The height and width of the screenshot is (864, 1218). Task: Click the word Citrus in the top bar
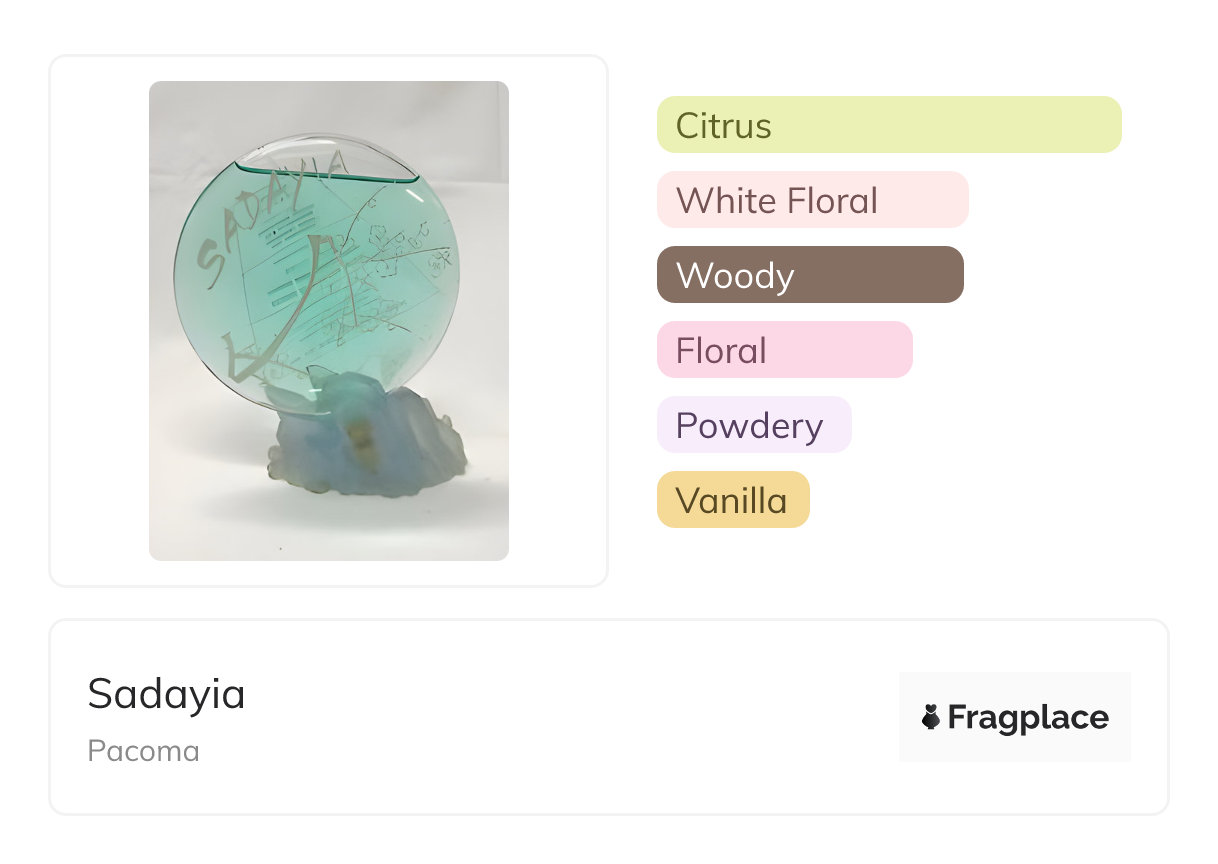(723, 126)
